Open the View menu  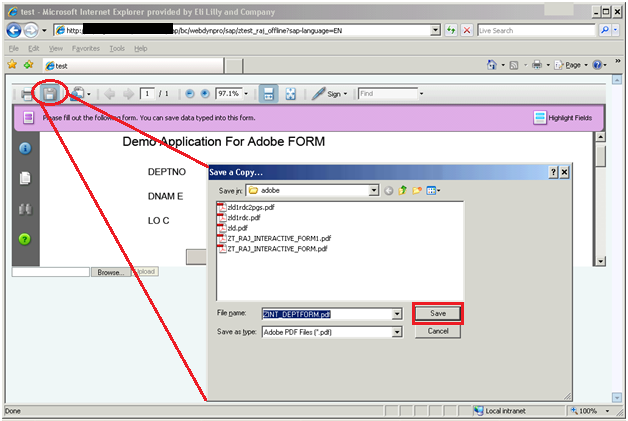click(x=56, y=48)
